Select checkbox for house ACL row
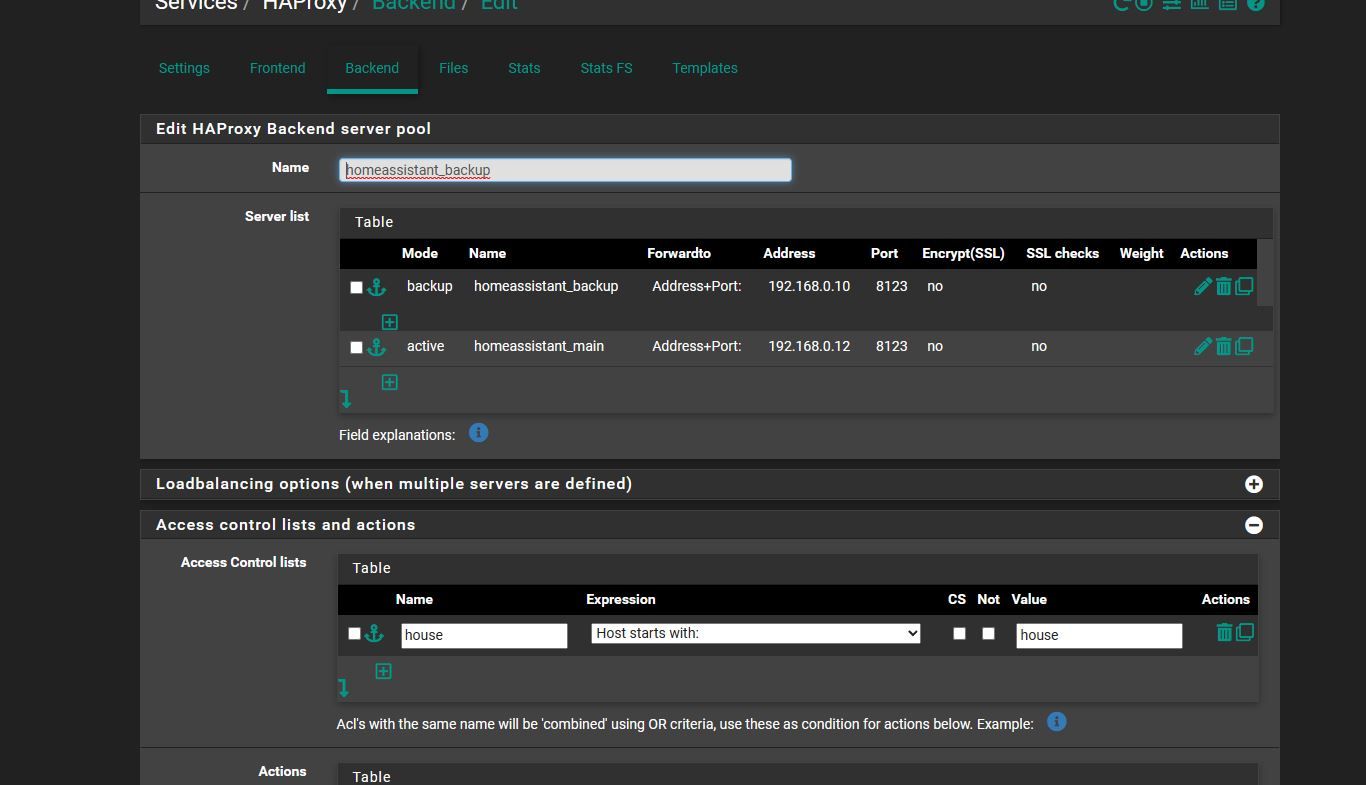Viewport: 1366px width, 785px height. coord(354,633)
